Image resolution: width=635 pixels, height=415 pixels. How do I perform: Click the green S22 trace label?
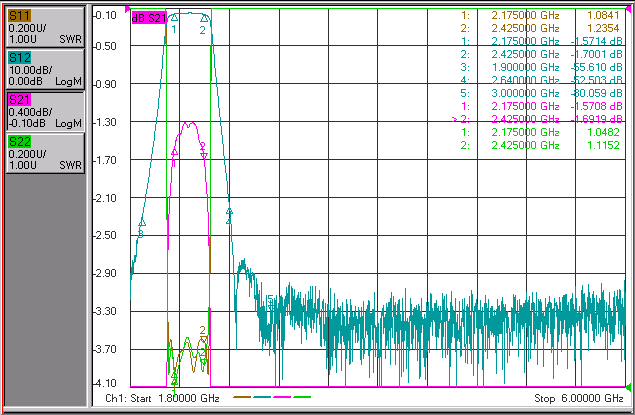pyautogui.click(x=19, y=142)
